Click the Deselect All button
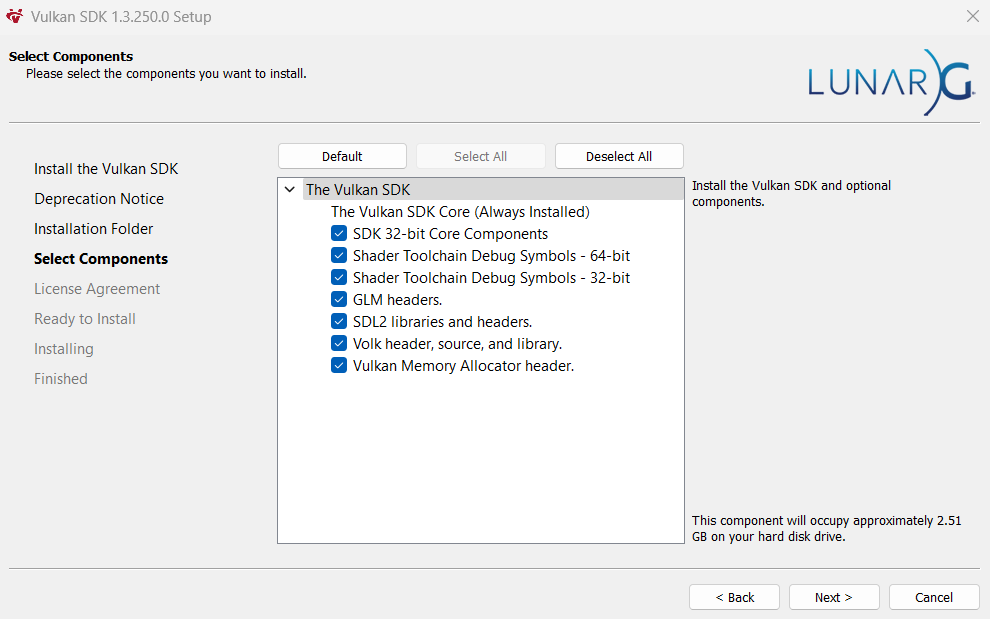Viewport: 990px width, 619px height. click(x=619, y=157)
